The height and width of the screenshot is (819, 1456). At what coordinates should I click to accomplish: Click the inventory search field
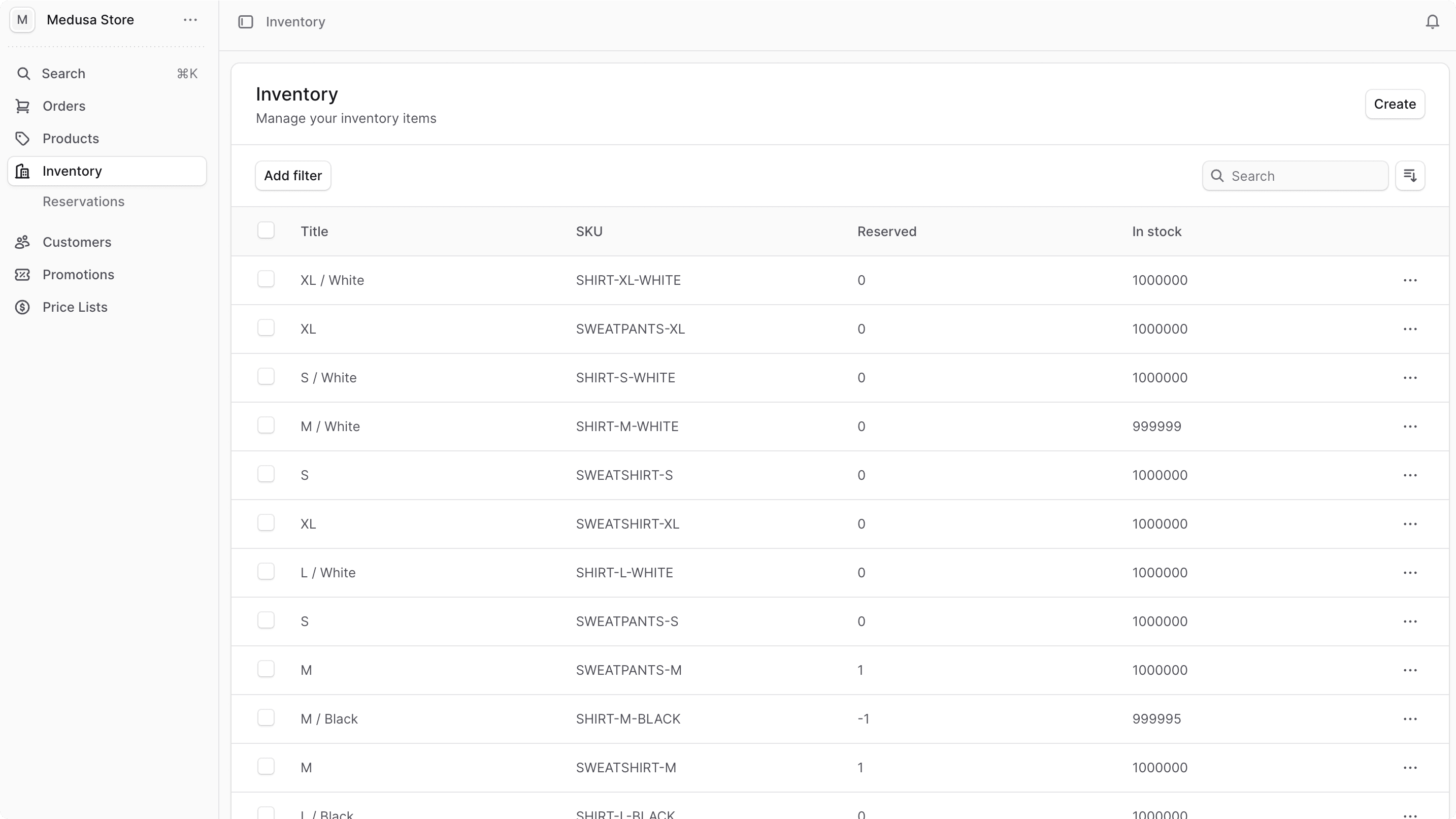point(1295,176)
